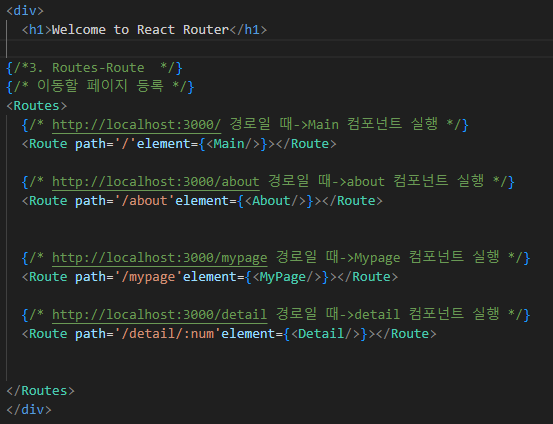Open the http://localhost:3000/detail link

pos(160,315)
